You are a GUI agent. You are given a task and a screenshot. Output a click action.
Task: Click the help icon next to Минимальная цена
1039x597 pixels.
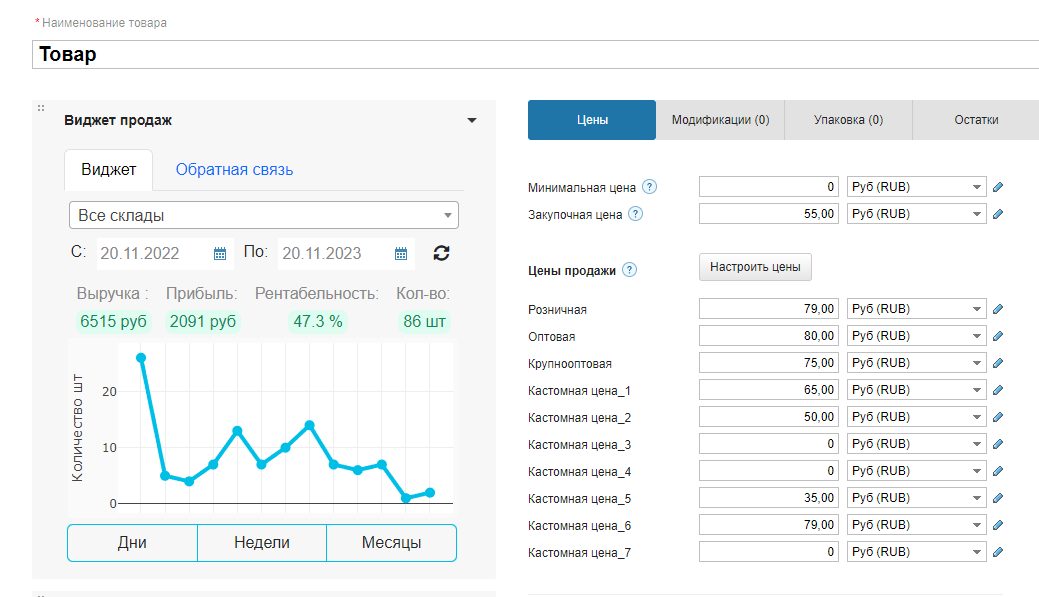click(x=650, y=187)
